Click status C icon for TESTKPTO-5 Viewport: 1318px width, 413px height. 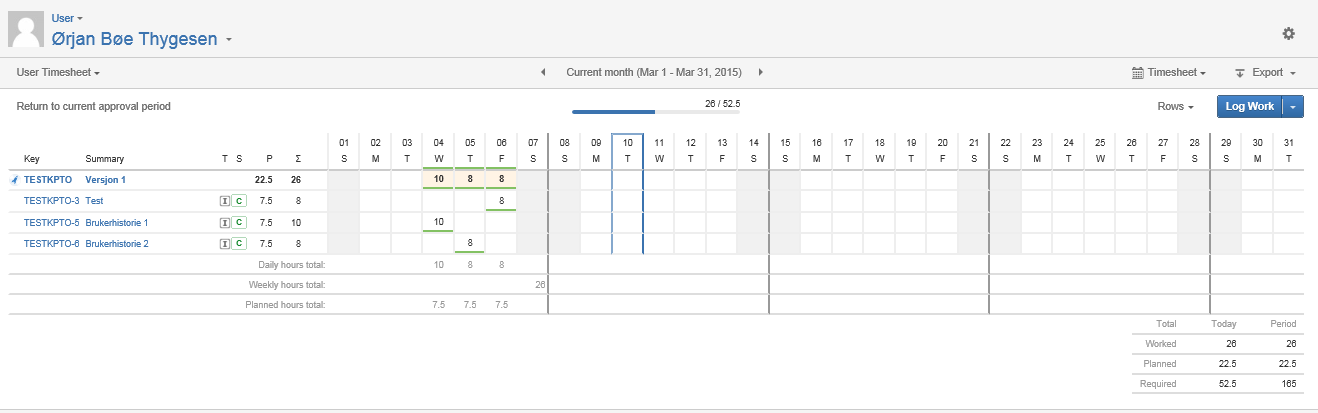(239, 223)
